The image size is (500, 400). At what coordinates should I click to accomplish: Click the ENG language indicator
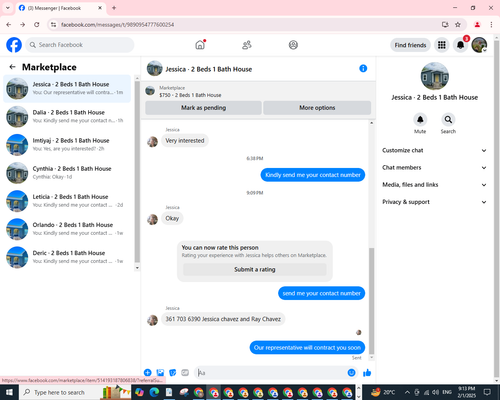[x=447, y=392]
